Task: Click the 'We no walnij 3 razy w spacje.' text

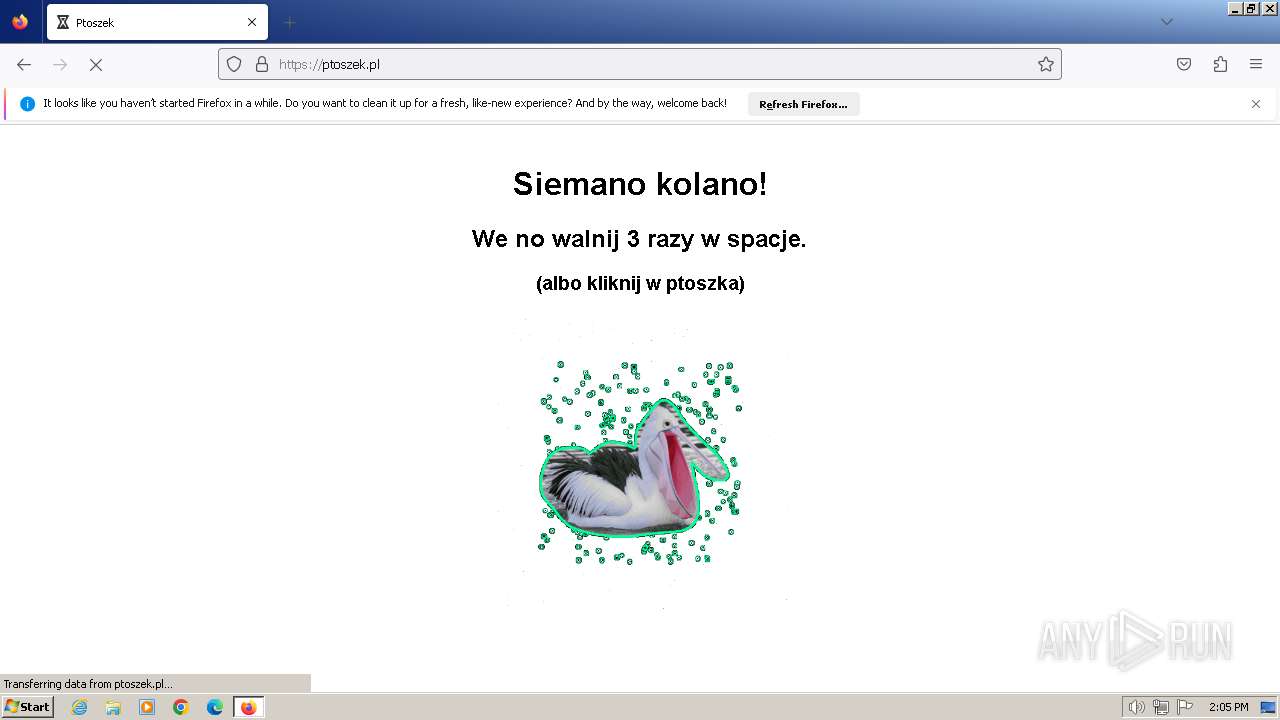Action: click(639, 239)
